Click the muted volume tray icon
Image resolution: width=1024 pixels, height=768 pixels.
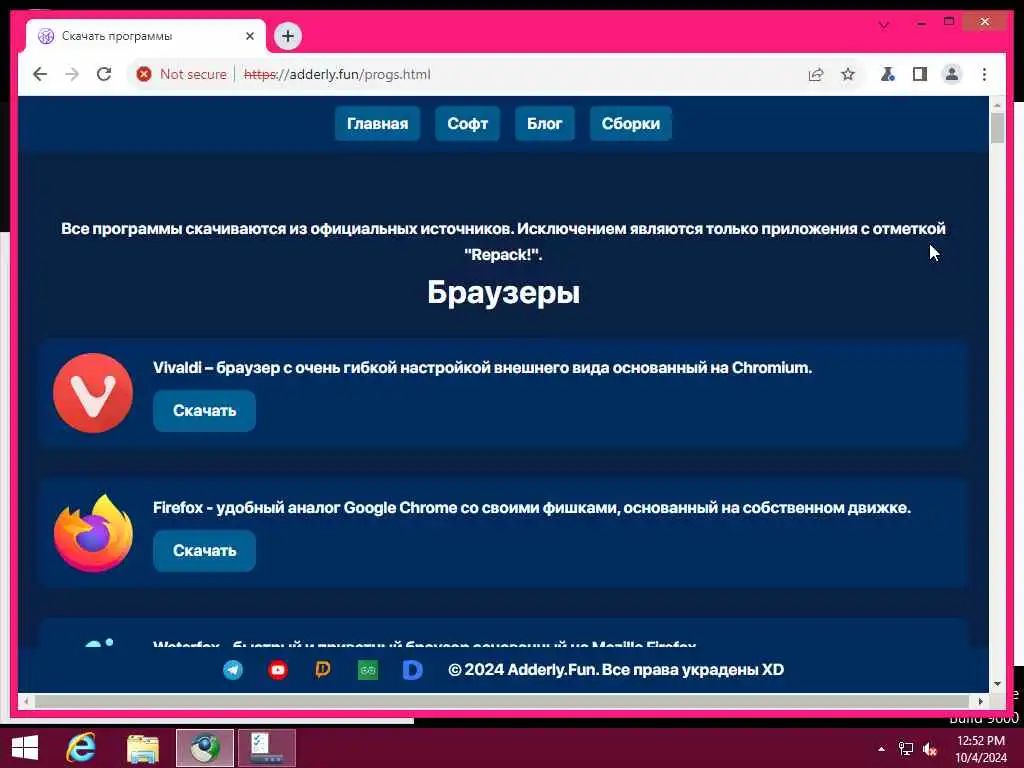(930, 749)
